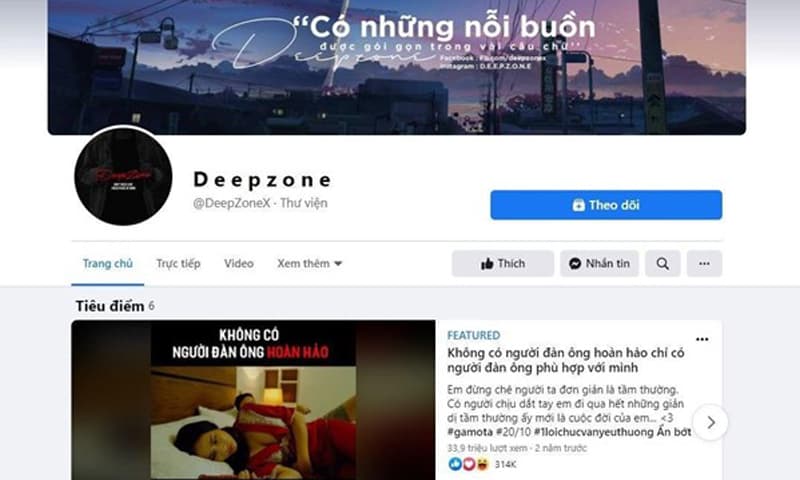Open the Trực tiếp tab

pos(178,264)
